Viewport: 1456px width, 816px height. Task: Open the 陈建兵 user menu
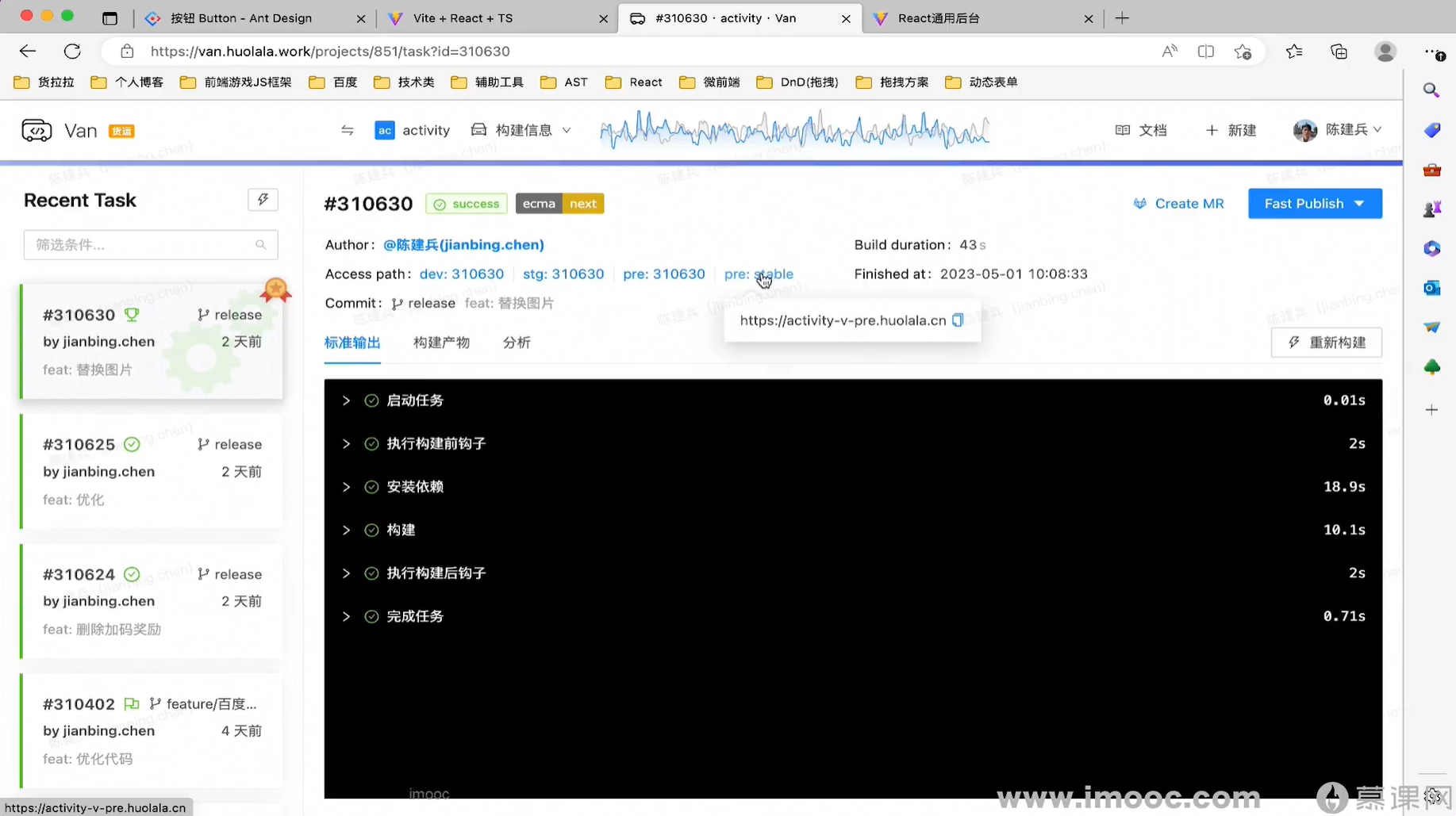click(x=1338, y=130)
